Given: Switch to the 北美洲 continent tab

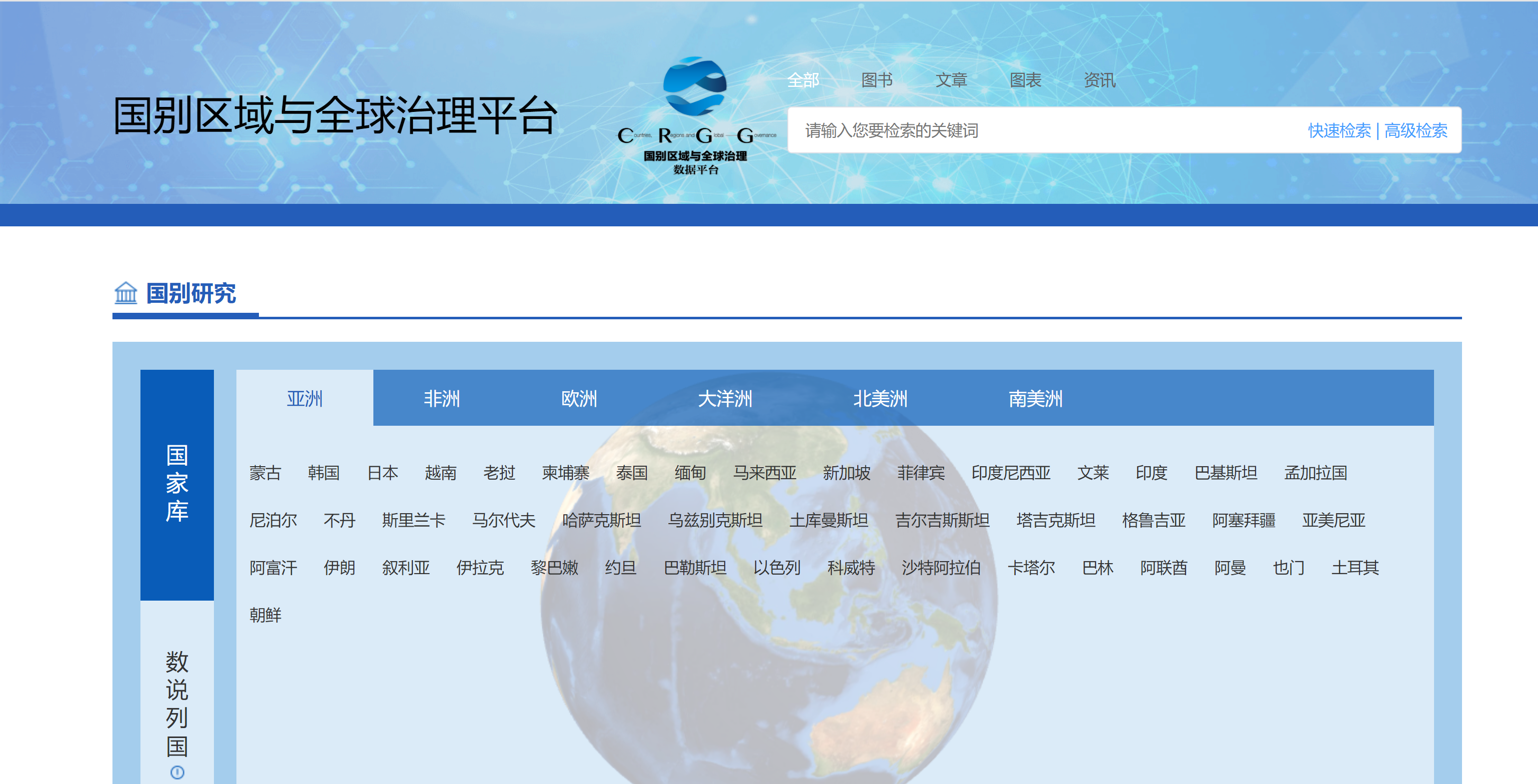Looking at the screenshot, I should click(x=880, y=398).
